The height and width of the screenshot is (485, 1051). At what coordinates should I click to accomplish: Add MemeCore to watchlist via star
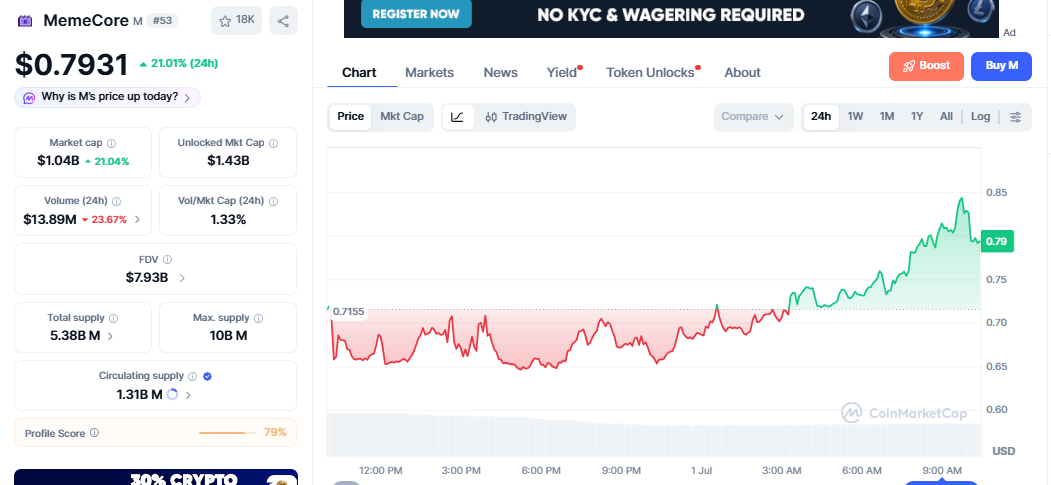[x=236, y=20]
